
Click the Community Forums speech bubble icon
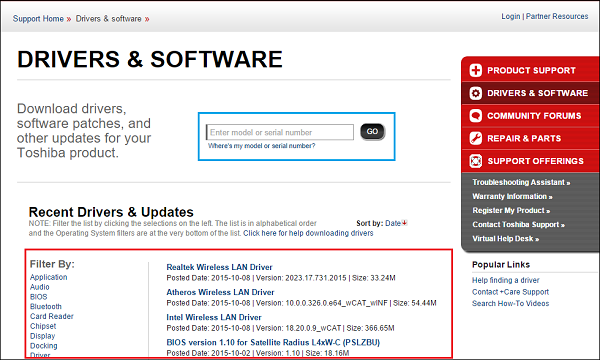point(476,116)
